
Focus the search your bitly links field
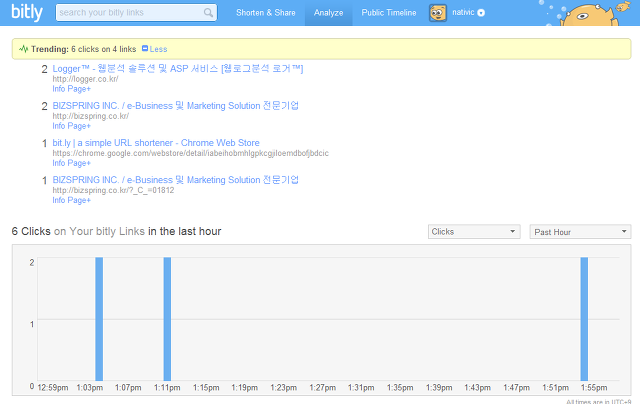pos(128,13)
